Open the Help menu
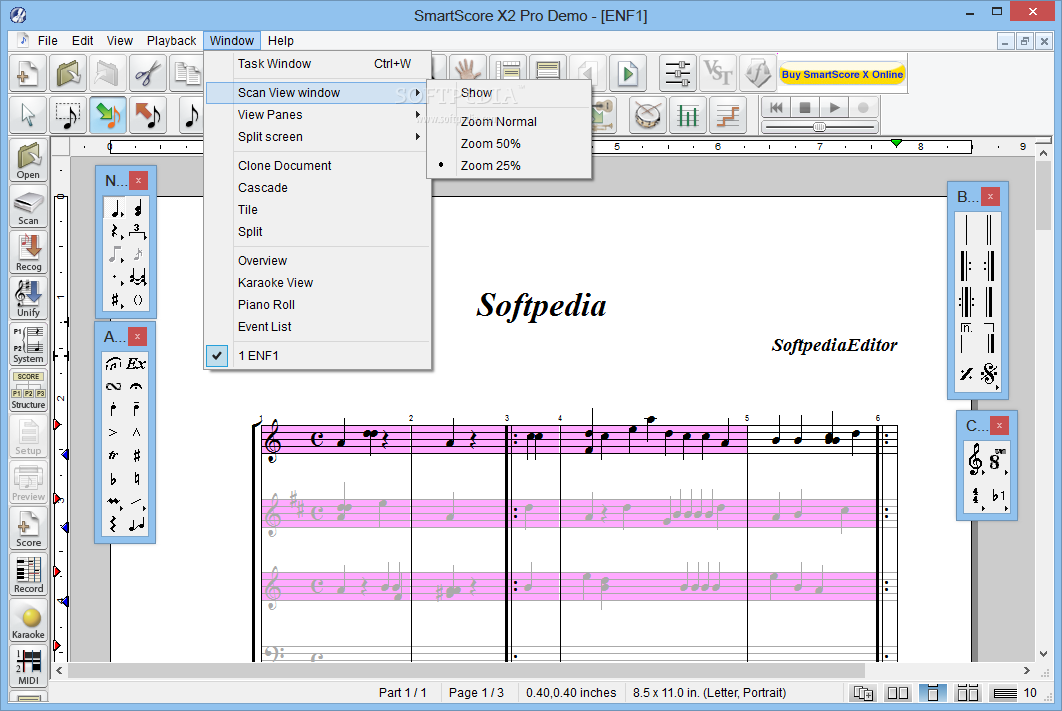This screenshot has height=711, width=1062. (280, 41)
